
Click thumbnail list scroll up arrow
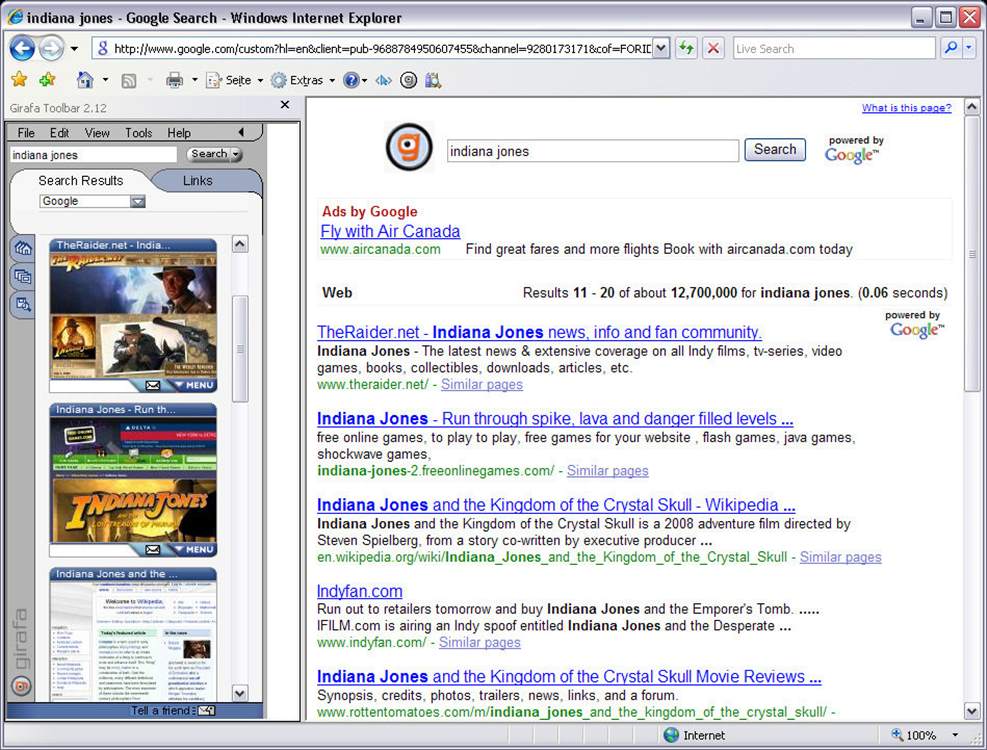coord(240,244)
